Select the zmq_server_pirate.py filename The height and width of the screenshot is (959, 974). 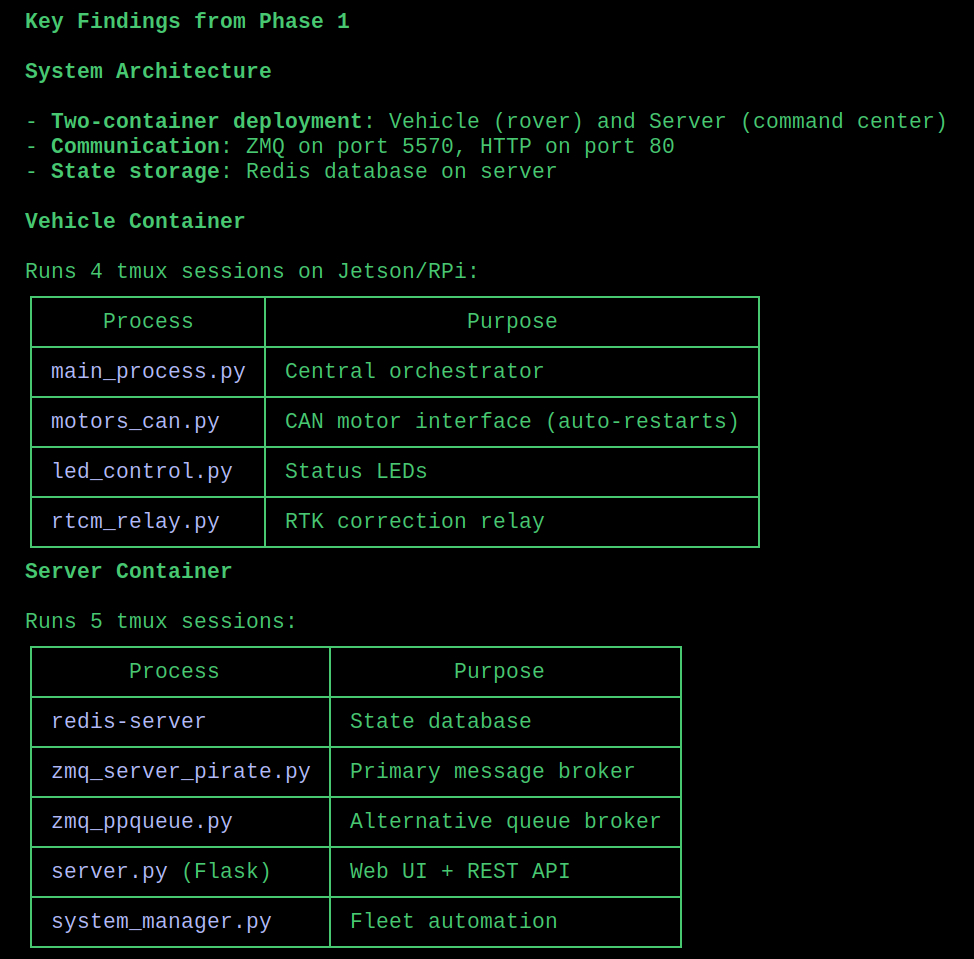tap(181, 772)
